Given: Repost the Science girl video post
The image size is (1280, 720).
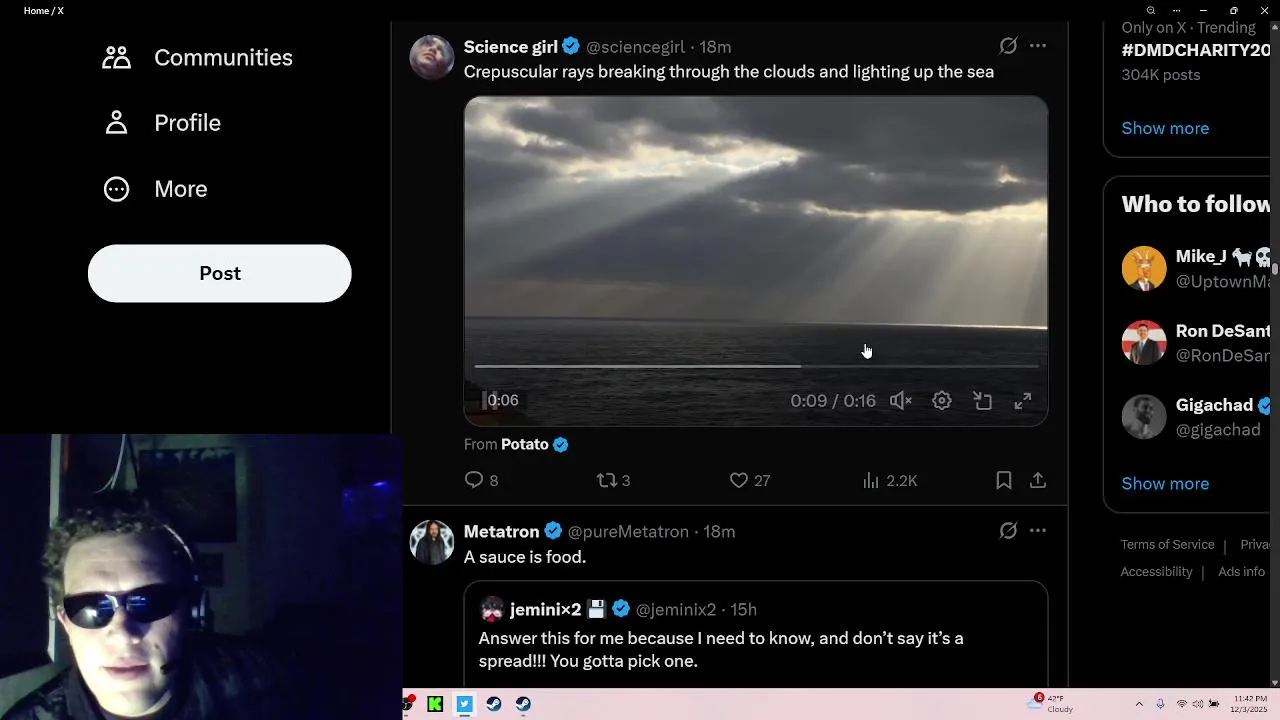Looking at the screenshot, I should point(607,481).
